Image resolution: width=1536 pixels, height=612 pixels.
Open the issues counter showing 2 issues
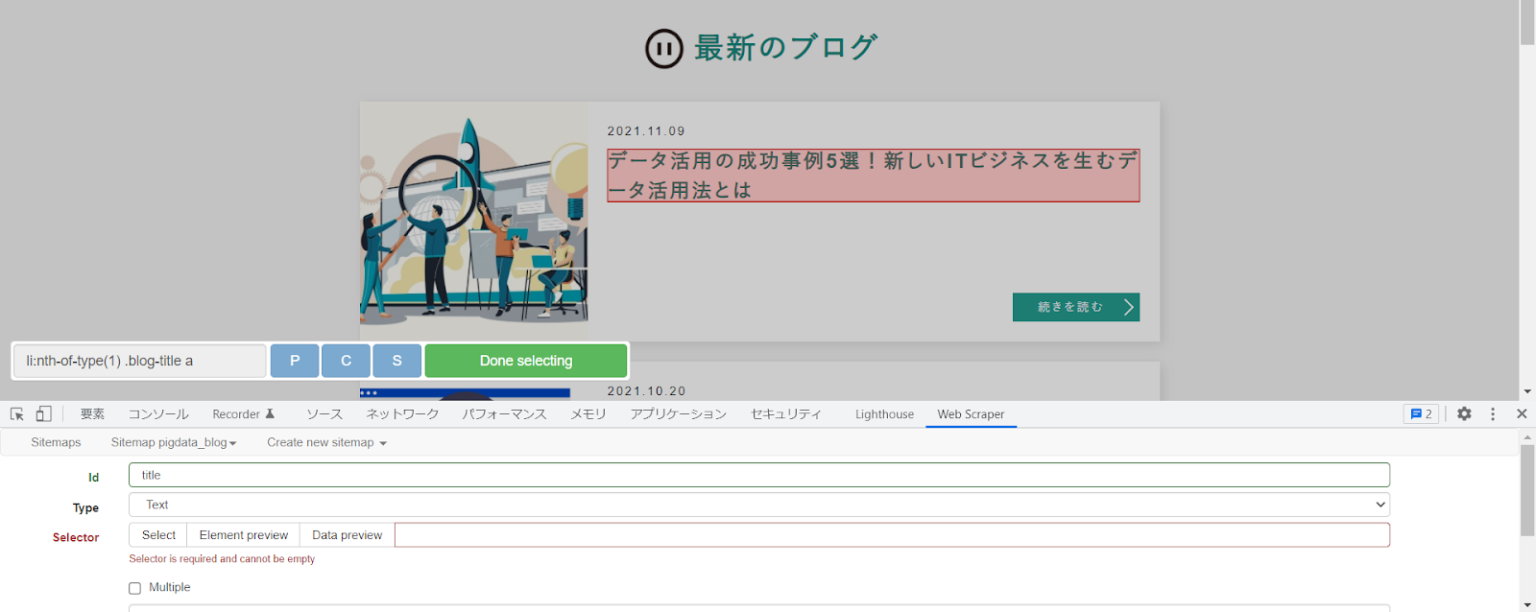(x=1421, y=413)
